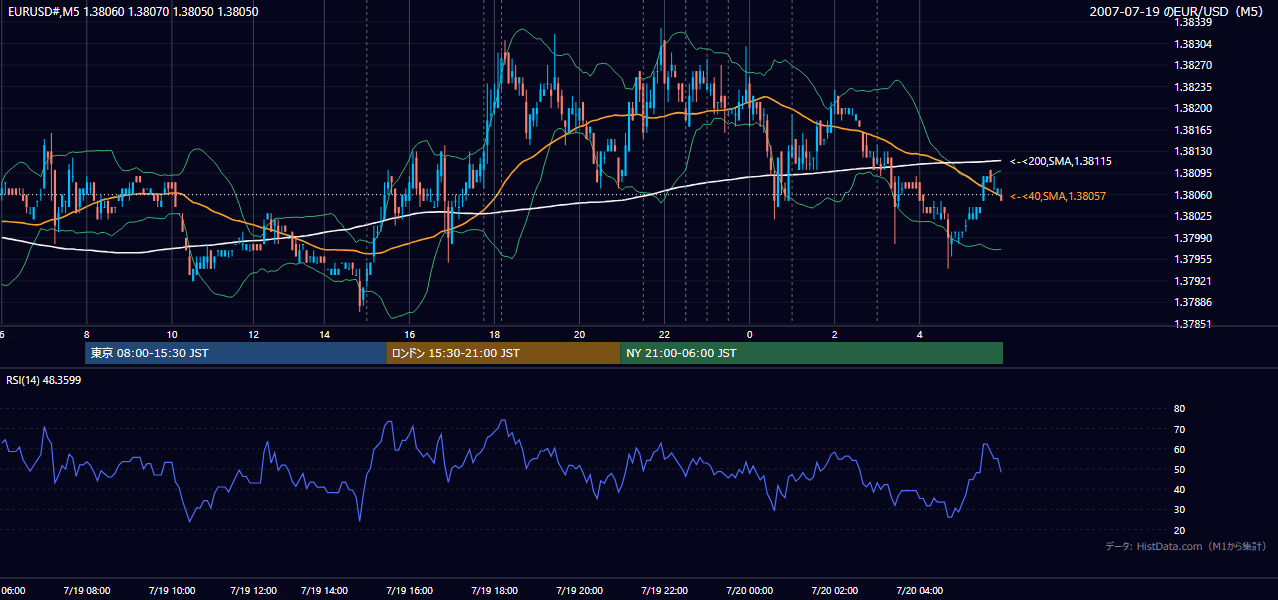
Task: Click the 1.37886 price axis label
Action: click(x=1195, y=302)
